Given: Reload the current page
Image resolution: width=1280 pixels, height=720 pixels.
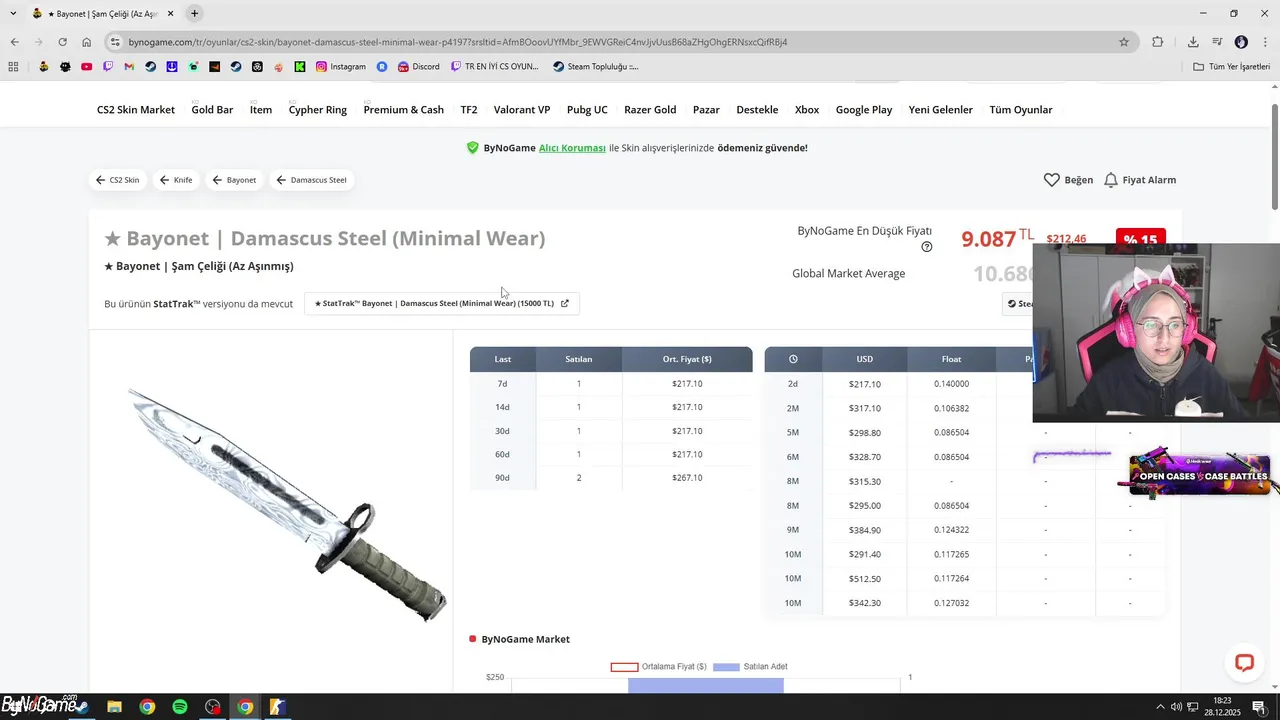Looking at the screenshot, I should (x=62, y=42).
